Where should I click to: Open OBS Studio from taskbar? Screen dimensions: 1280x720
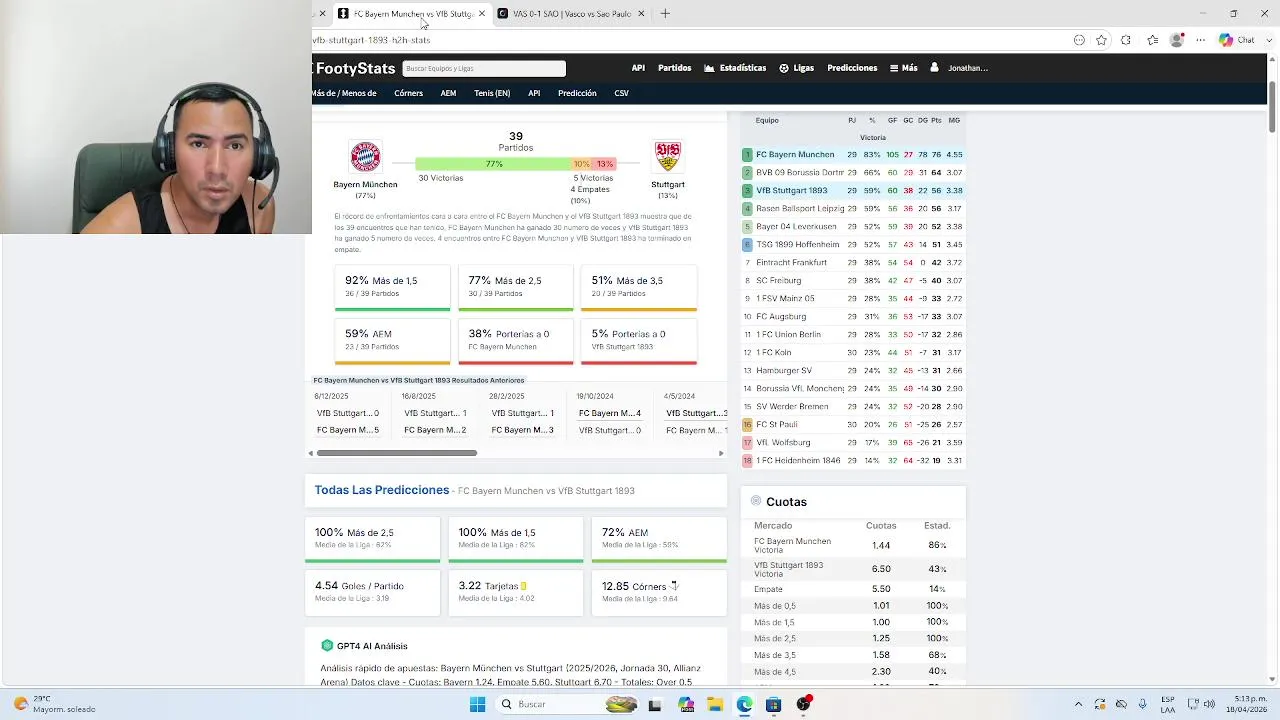click(803, 704)
